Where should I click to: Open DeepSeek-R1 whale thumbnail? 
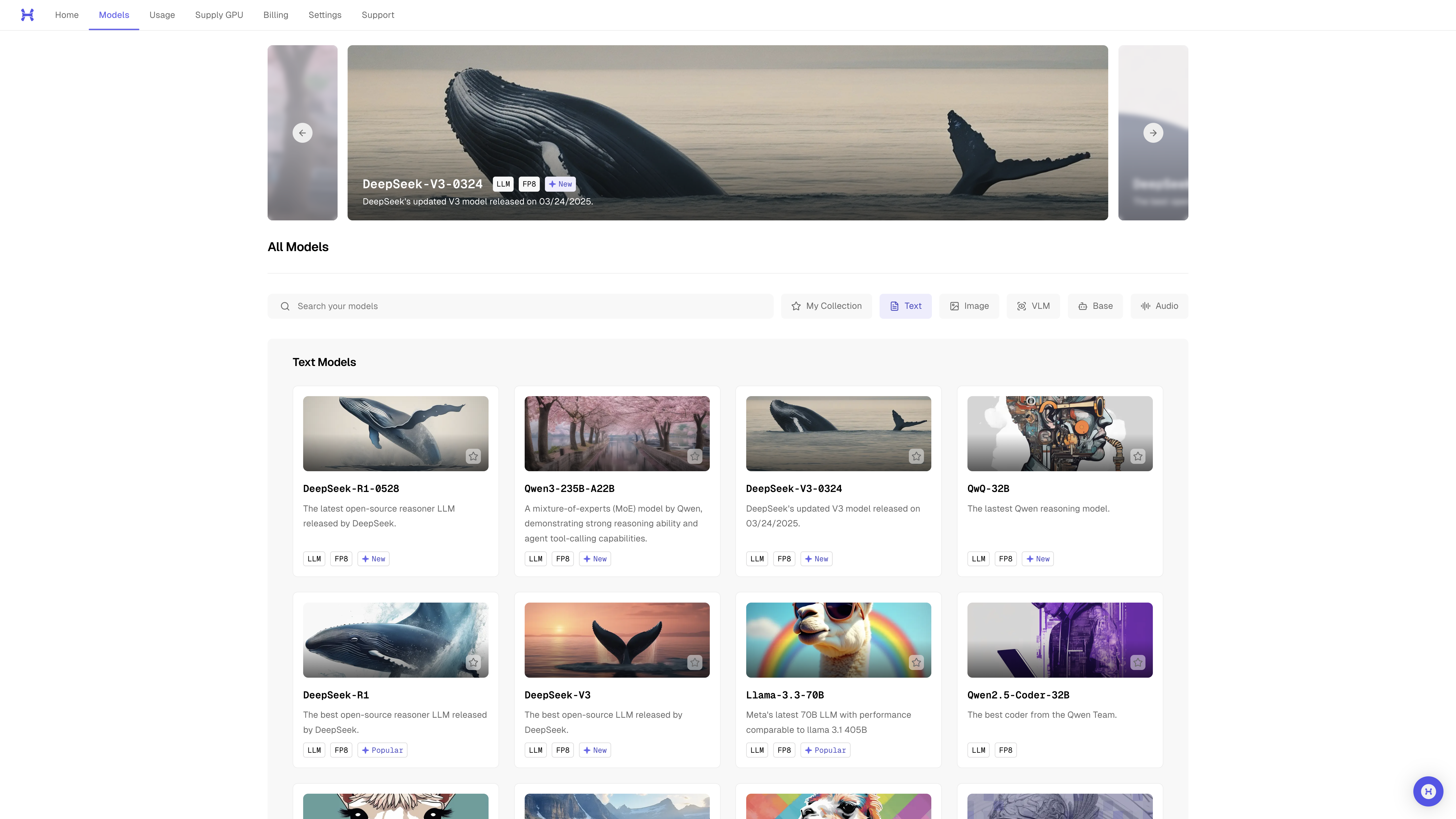tap(395, 640)
